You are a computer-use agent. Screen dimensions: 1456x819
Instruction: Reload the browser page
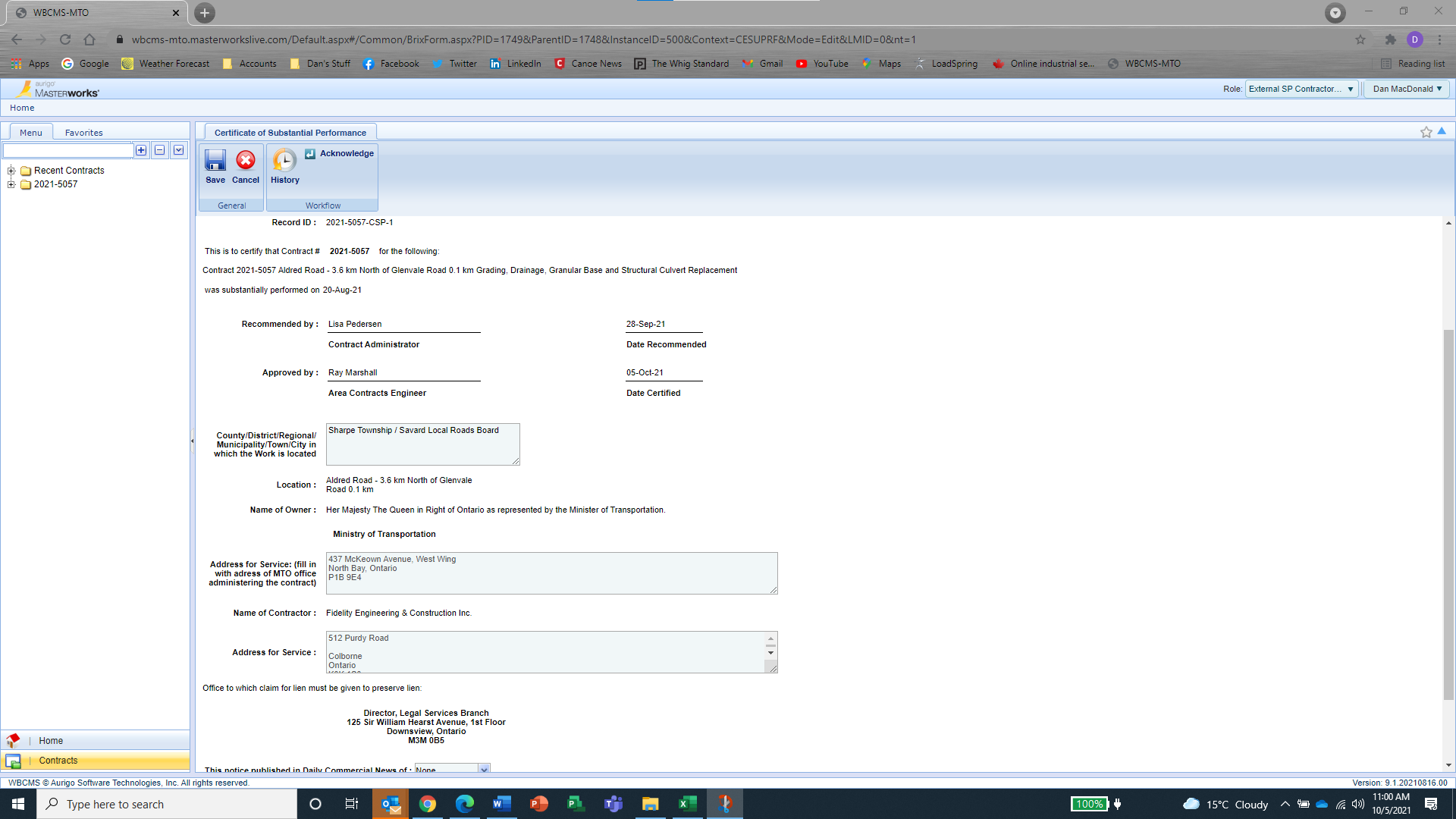(65, 39)
